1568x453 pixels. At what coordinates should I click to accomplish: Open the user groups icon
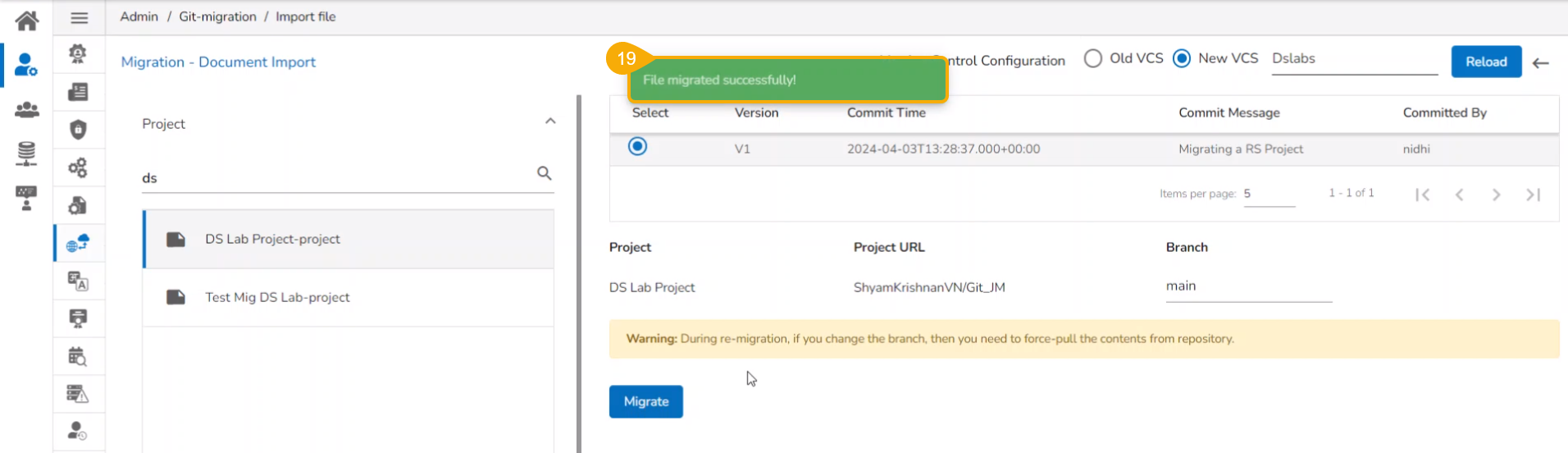[26, 109]
